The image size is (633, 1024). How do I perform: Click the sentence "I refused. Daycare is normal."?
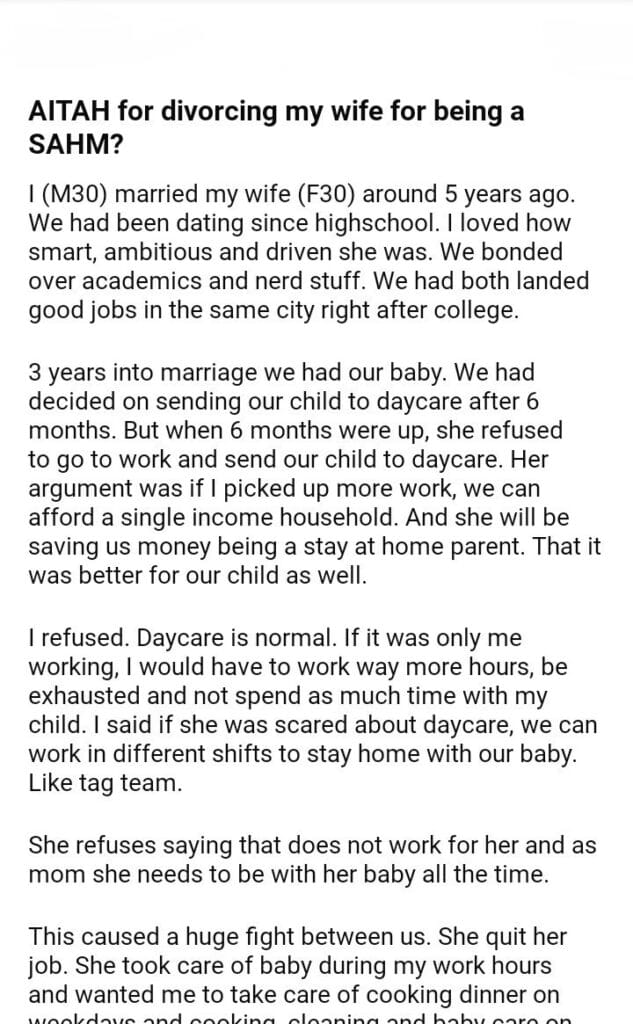coord(164,637)
